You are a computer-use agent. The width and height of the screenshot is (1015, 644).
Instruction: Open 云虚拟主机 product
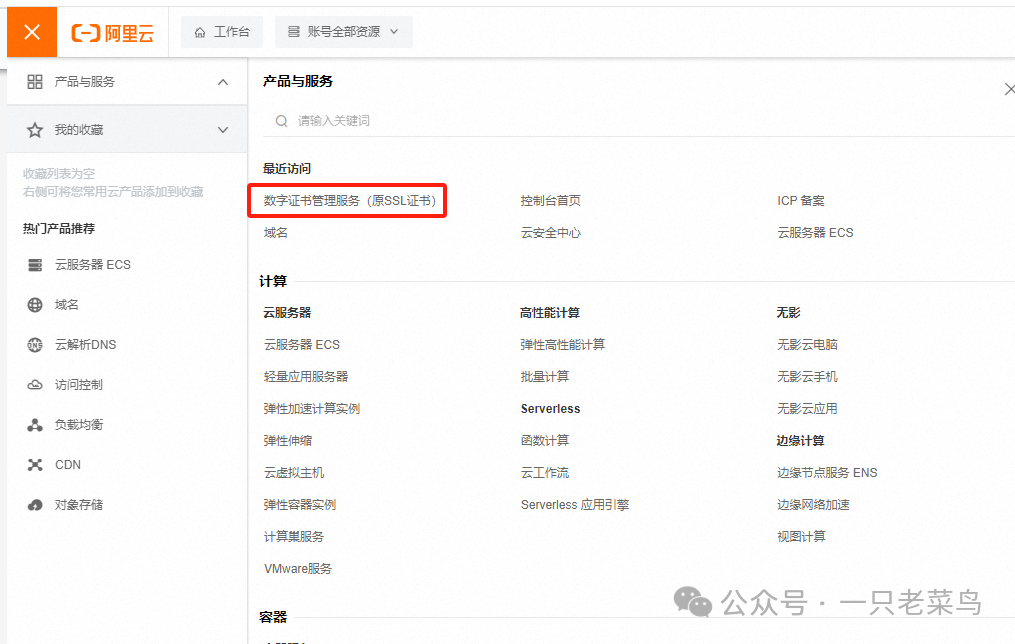click(294, 473)
